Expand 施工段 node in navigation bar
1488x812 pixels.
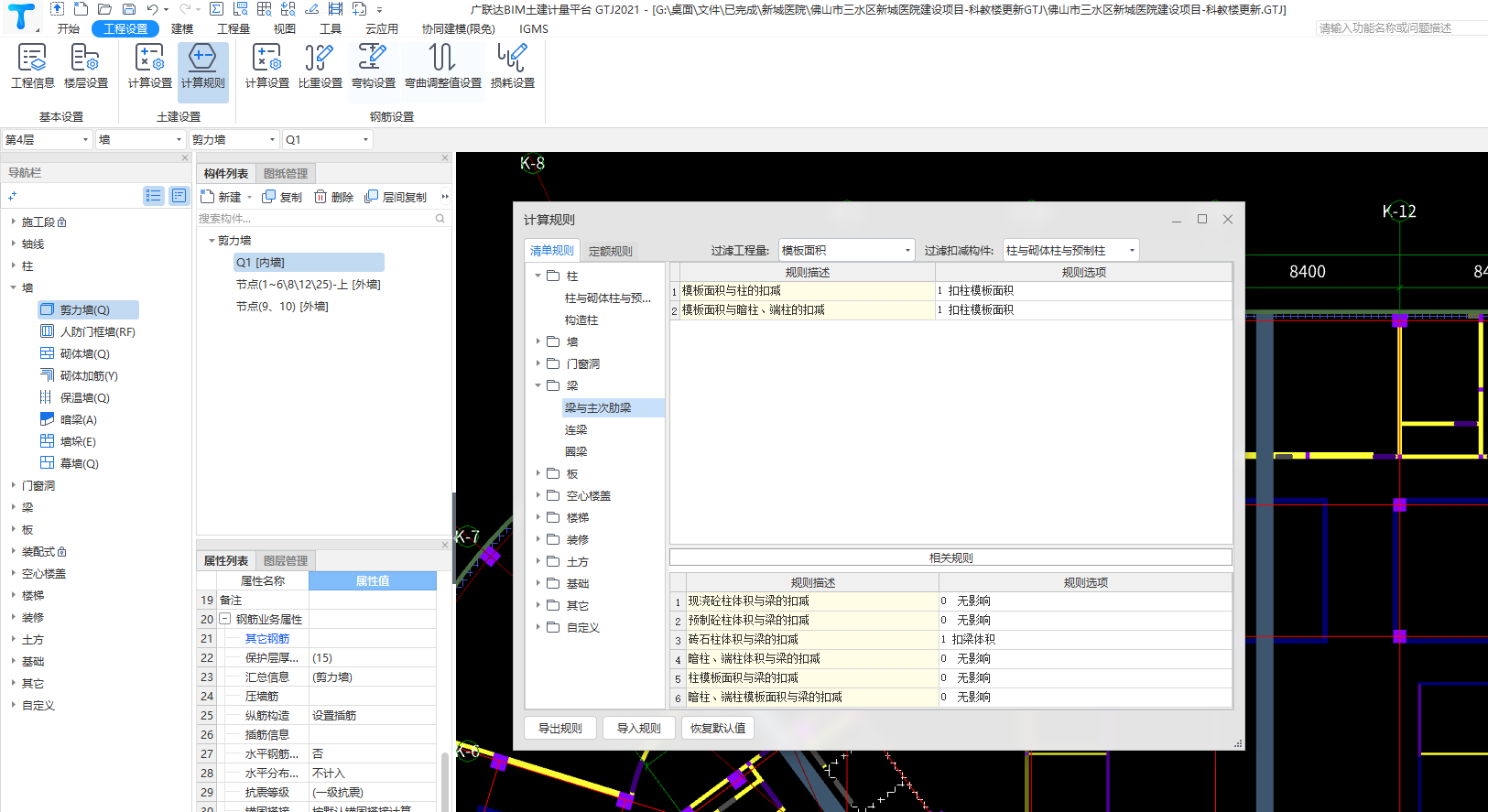(13, 222)
